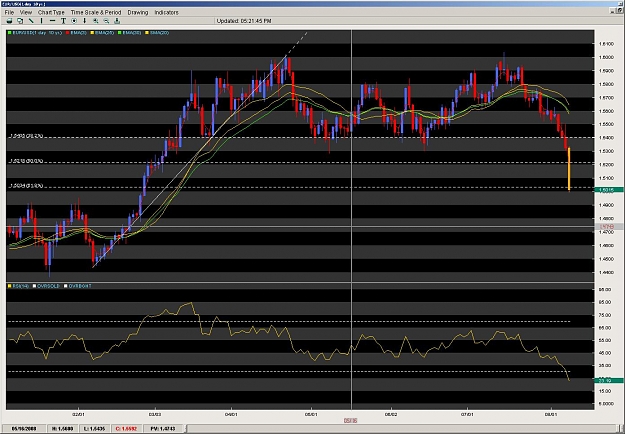This screenshot has width=625, height=434.
Task: Click the zoom in magnifier icon
Action: click(96, 21)
